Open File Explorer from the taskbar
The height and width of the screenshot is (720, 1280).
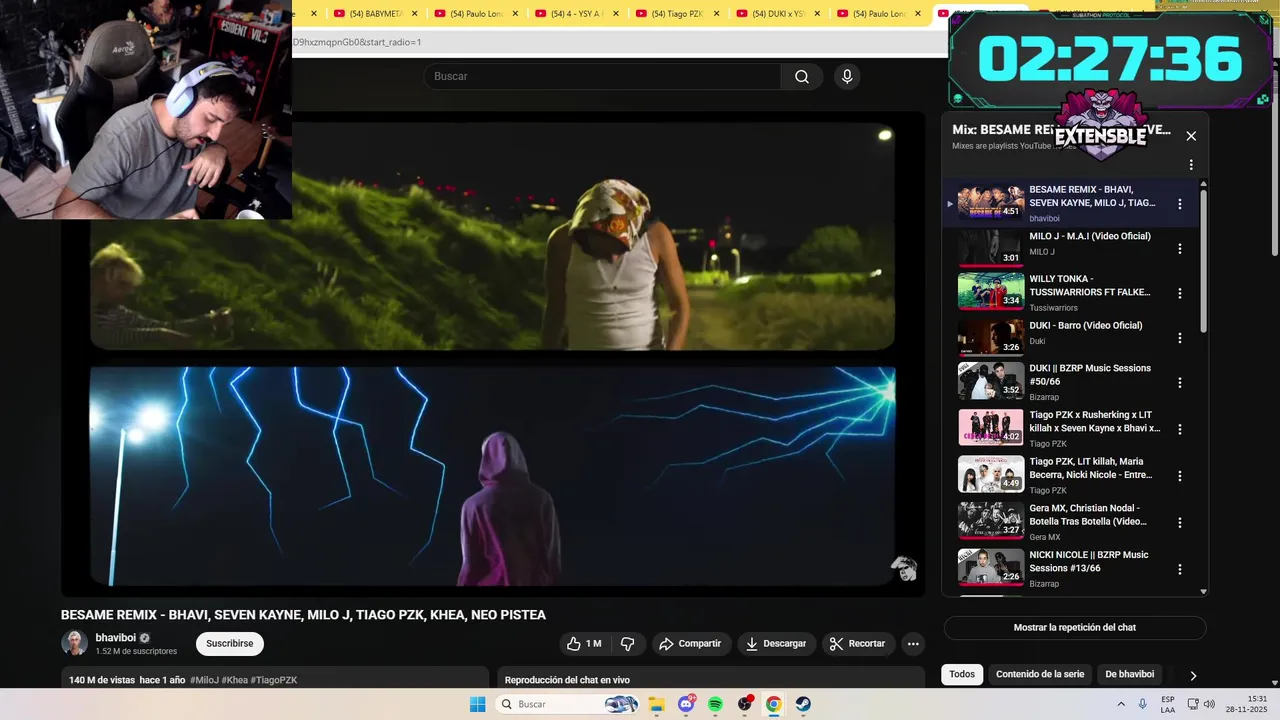tap(657, 704)
